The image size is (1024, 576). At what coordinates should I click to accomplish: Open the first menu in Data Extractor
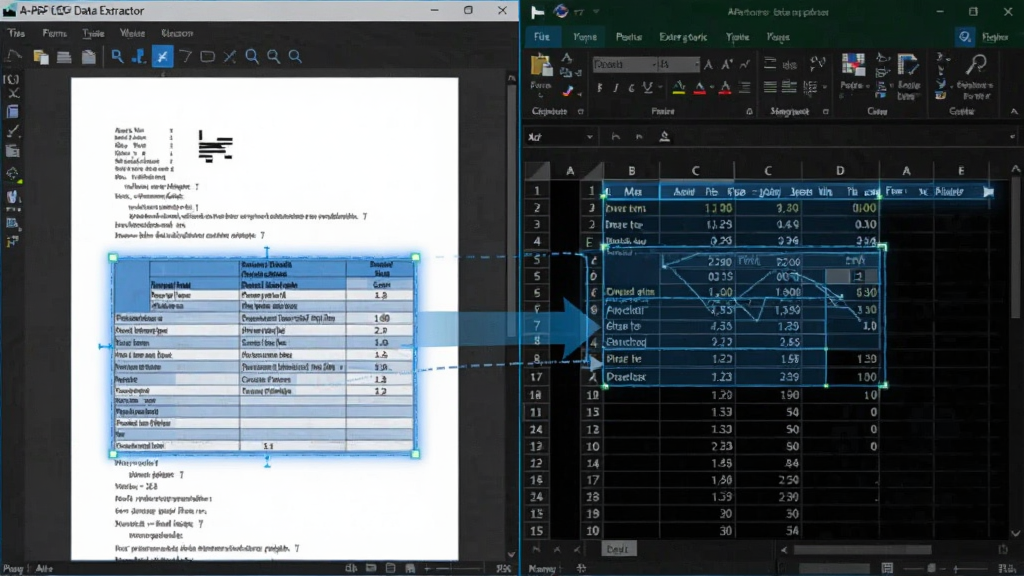[x=16, y=33]
